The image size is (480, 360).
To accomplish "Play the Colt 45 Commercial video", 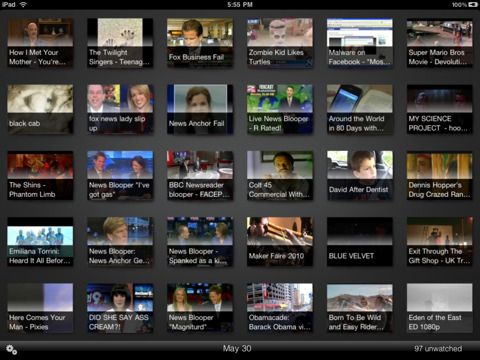I will [x=280, y=176].
